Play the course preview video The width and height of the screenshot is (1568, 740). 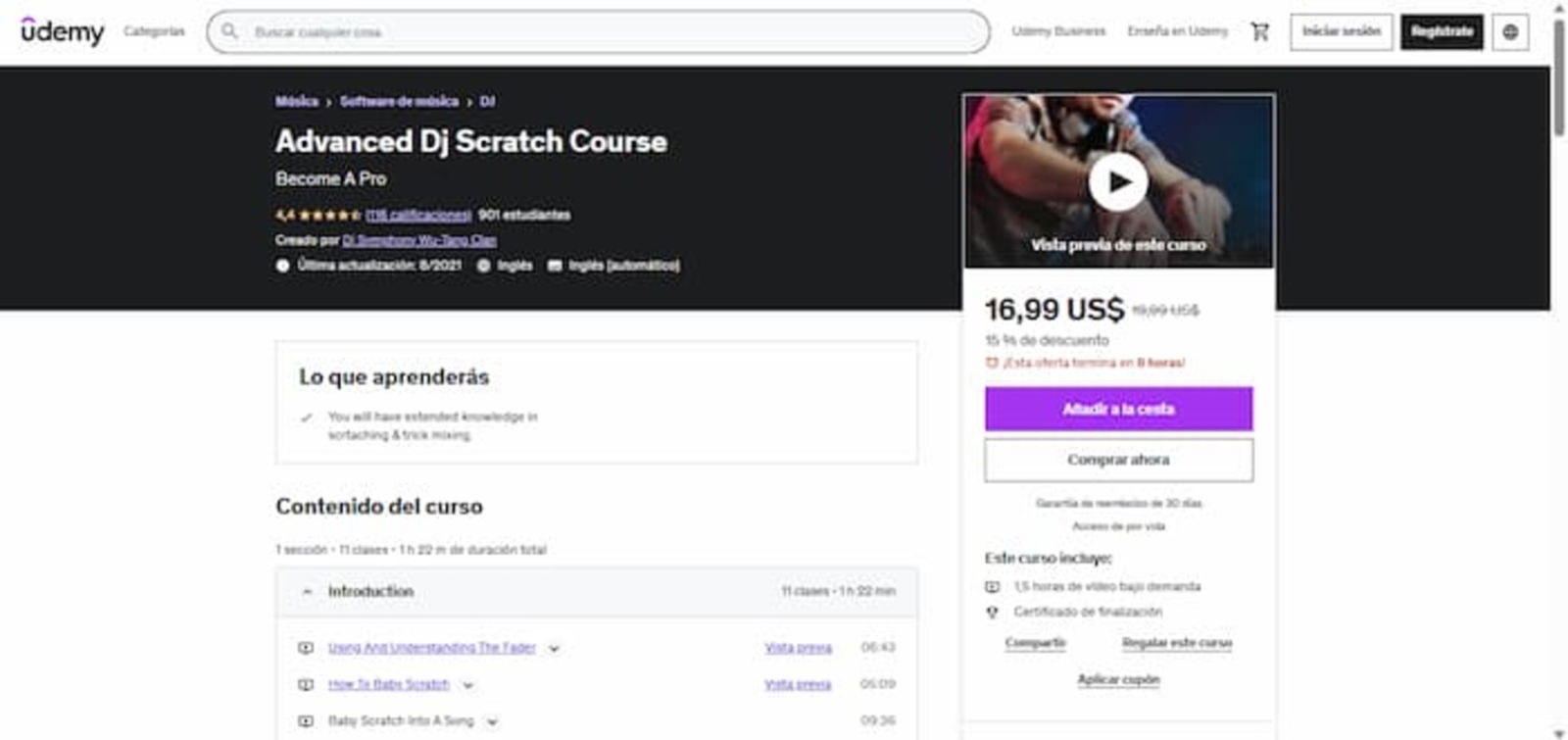pos(1118,181)
